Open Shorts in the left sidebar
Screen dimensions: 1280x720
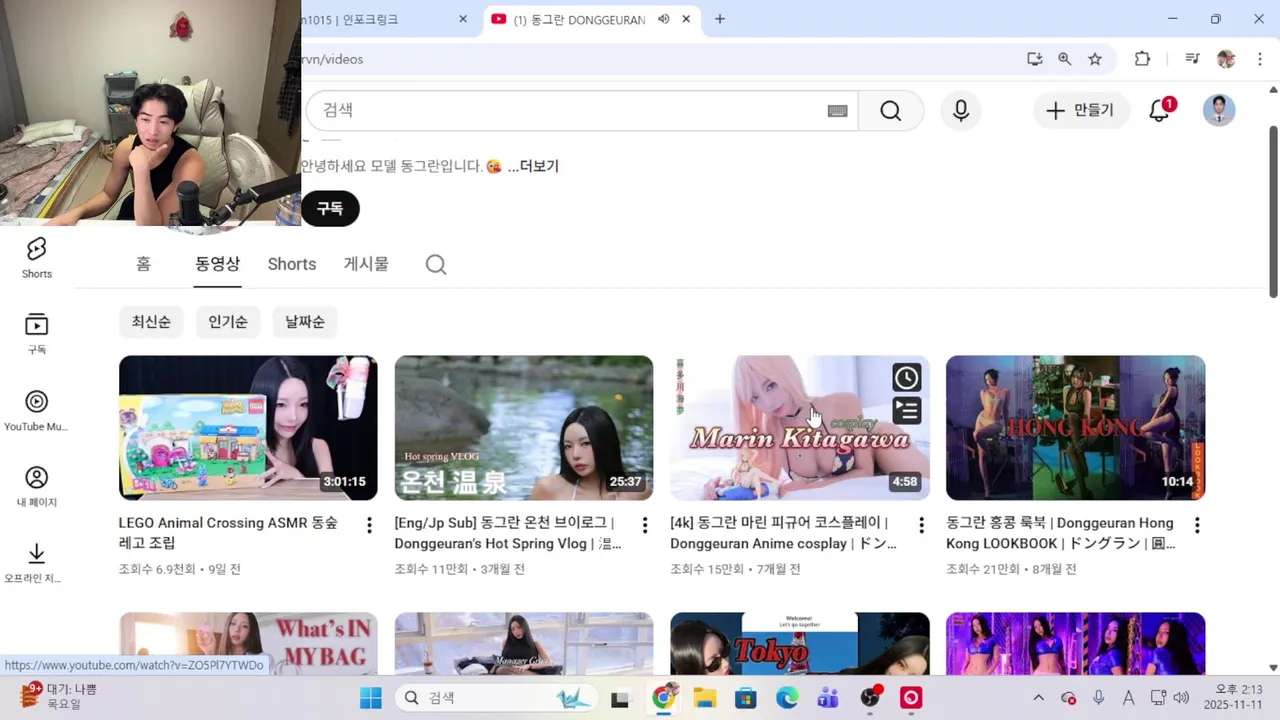pos(37,258)
